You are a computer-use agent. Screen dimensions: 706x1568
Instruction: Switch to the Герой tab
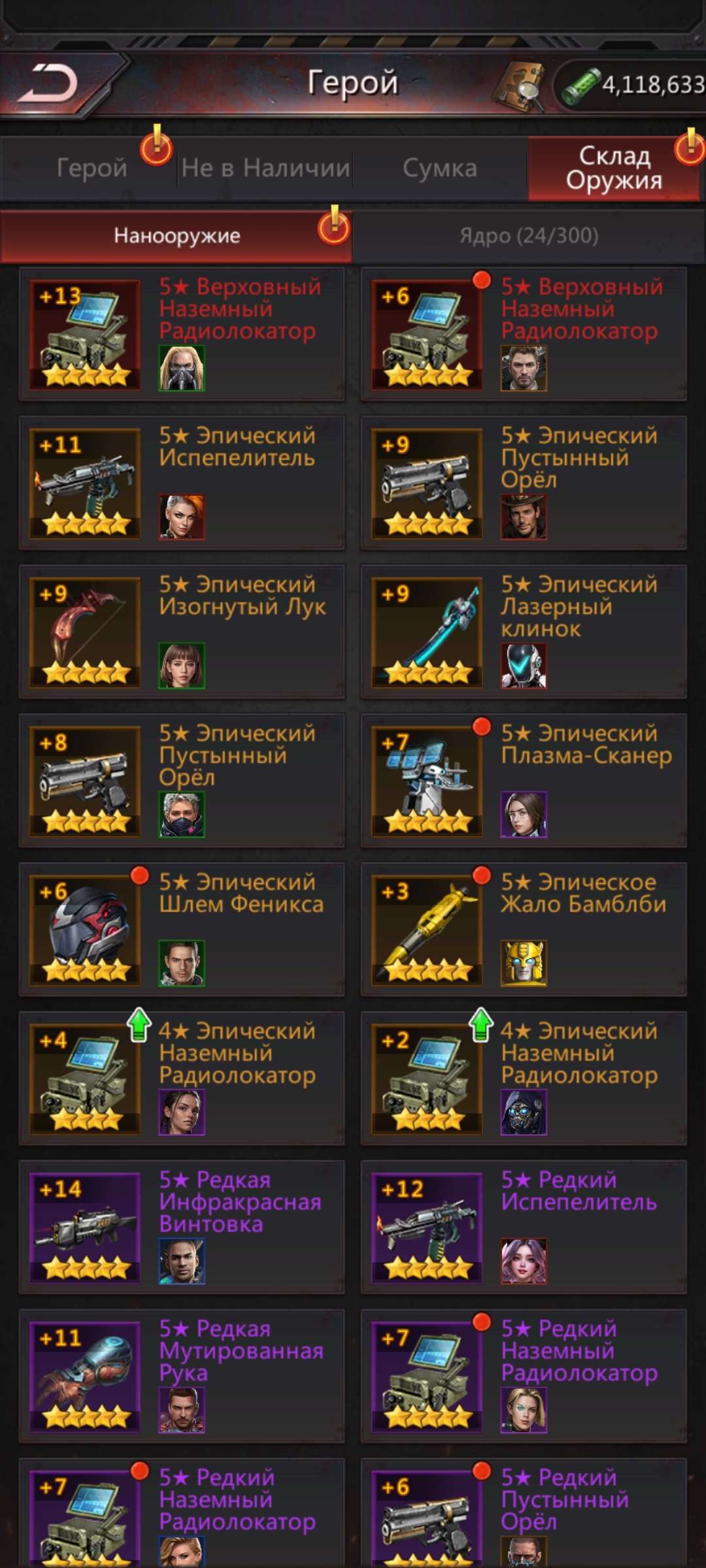(x=92, y=169)
